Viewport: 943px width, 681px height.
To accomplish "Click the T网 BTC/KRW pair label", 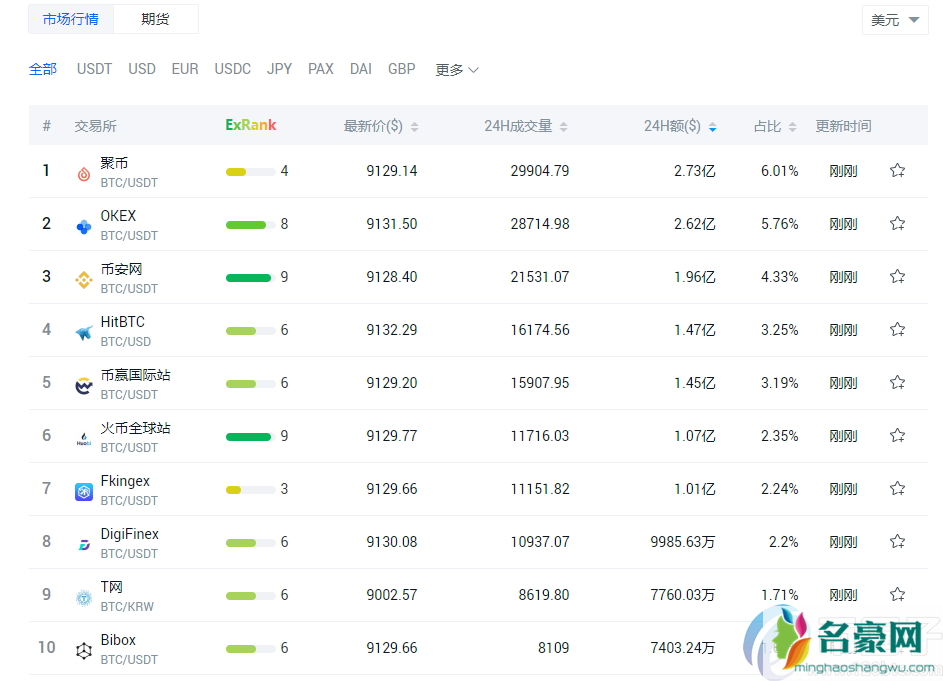I will tap(127, 606).
